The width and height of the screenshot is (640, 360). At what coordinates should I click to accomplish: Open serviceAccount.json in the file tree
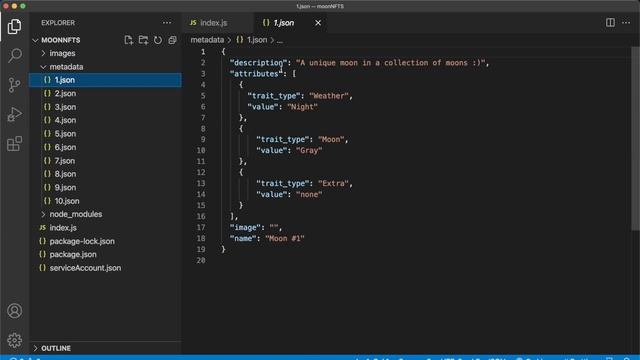tap(105, 268)
